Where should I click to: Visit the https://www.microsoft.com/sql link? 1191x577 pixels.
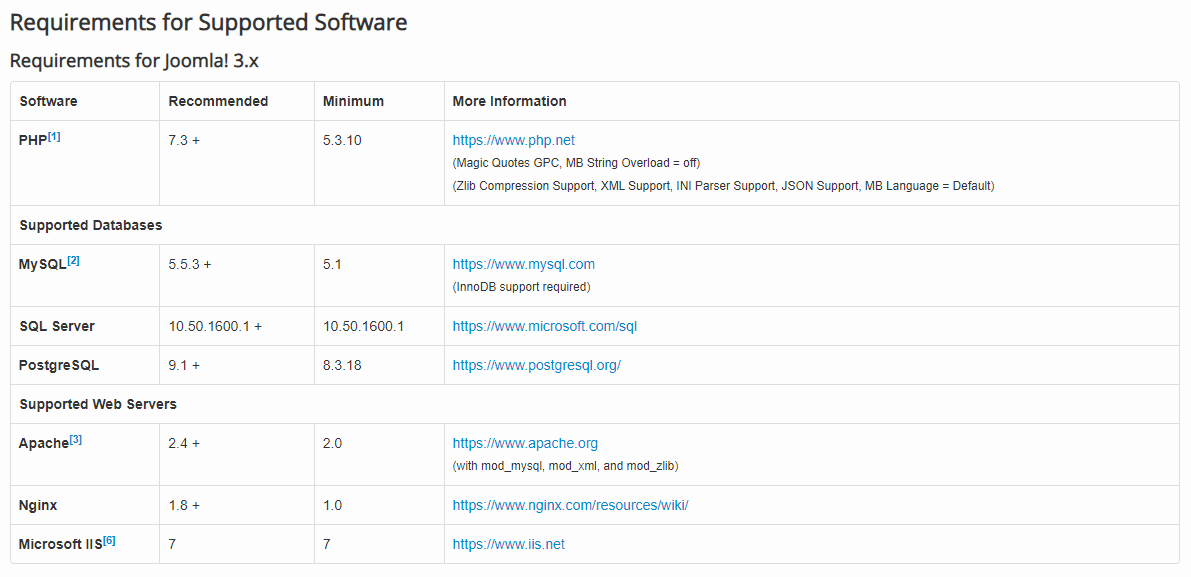(545, 326)
